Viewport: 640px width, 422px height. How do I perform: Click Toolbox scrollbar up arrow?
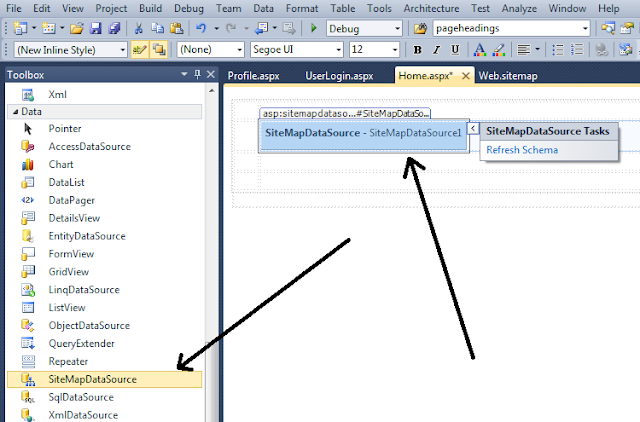(x=211, y=91)
